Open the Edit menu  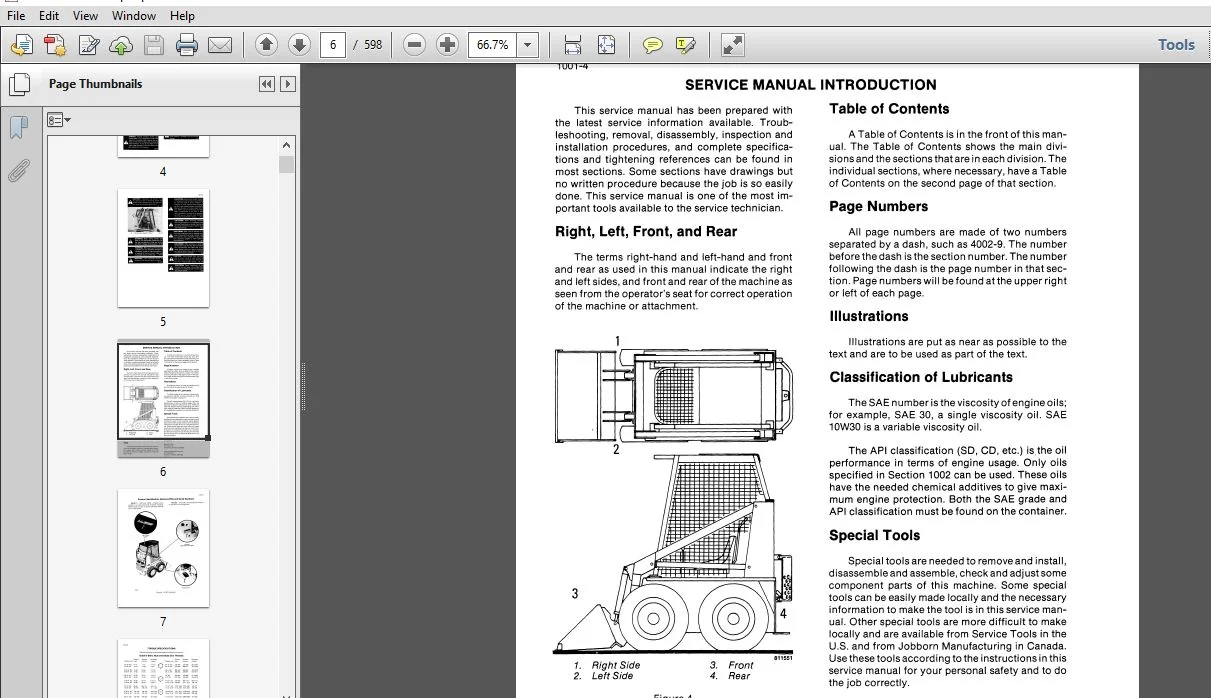[x=49, y=15]
